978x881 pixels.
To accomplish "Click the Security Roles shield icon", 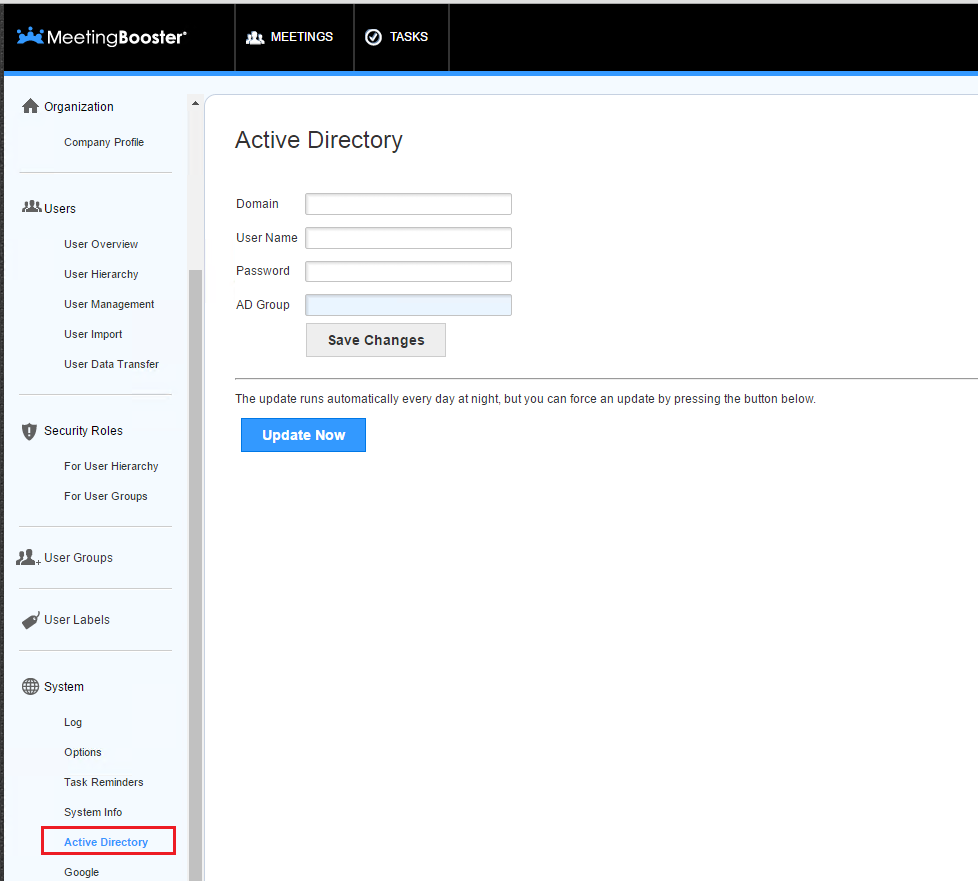I will point(29,430).
